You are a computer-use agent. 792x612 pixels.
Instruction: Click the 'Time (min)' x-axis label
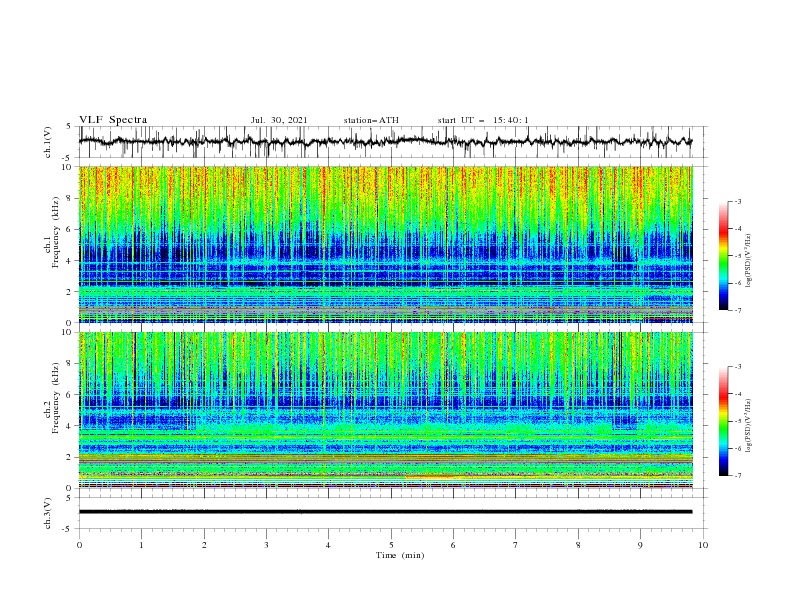coord(400,555)
